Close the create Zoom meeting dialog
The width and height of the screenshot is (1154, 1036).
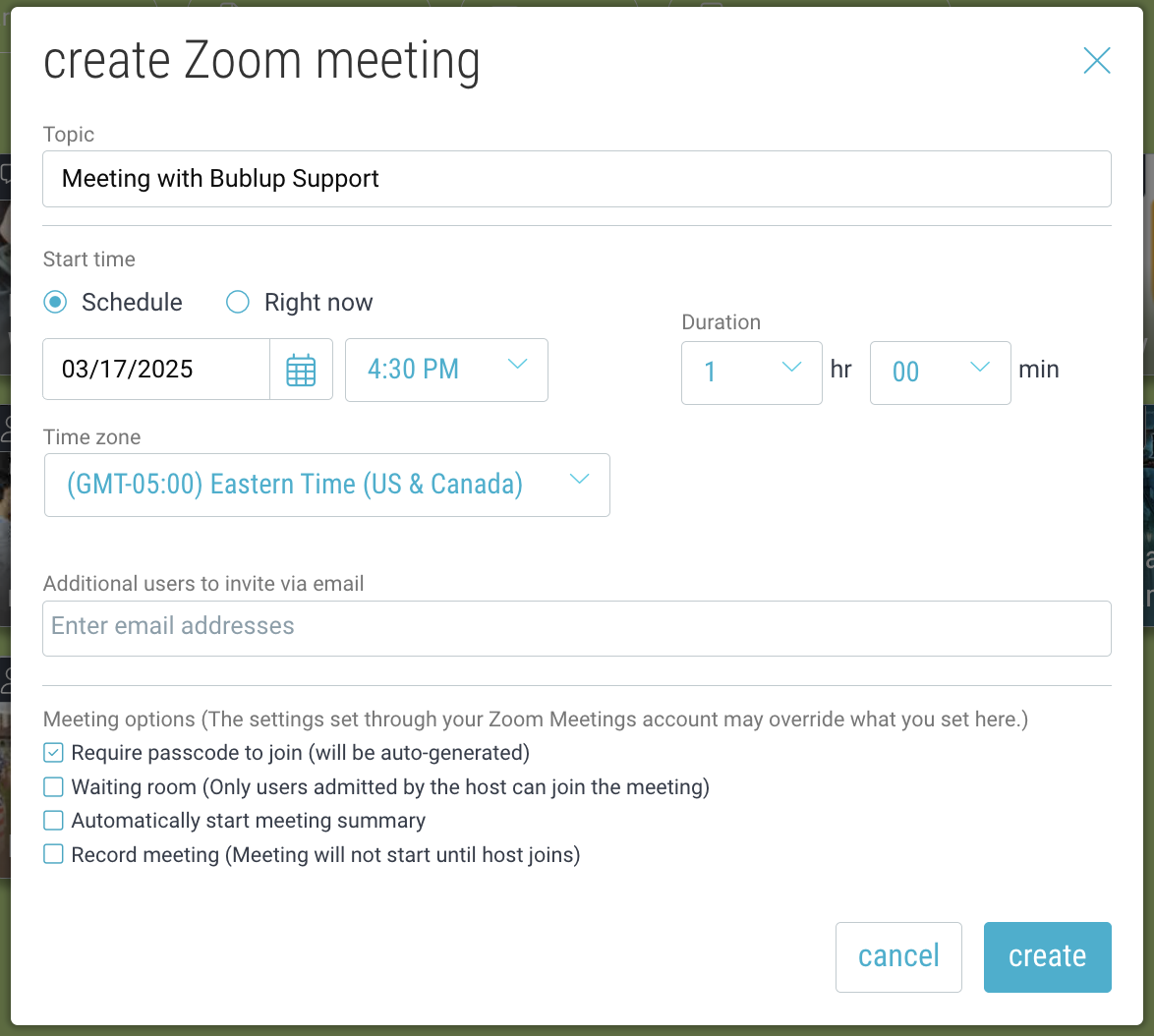(x=1097, y=60)
